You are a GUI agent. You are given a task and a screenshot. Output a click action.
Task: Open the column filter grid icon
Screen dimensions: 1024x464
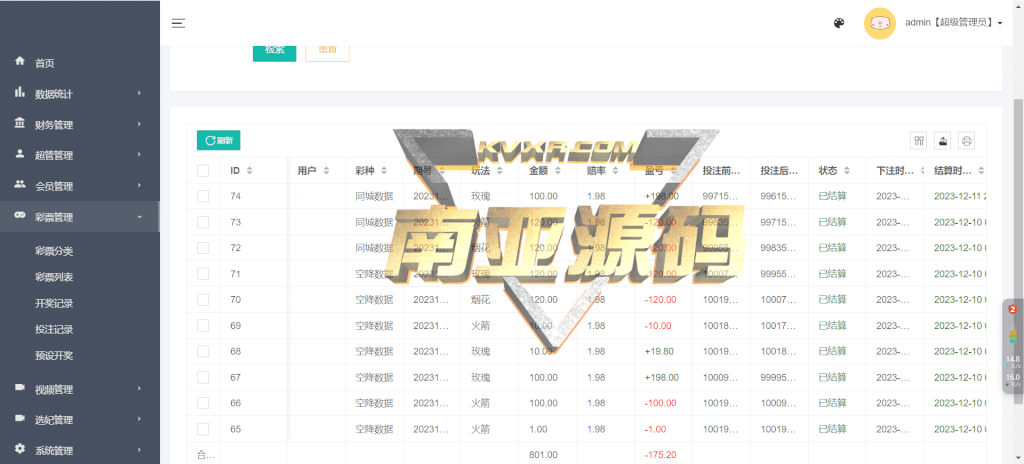(x=920, y=141)
